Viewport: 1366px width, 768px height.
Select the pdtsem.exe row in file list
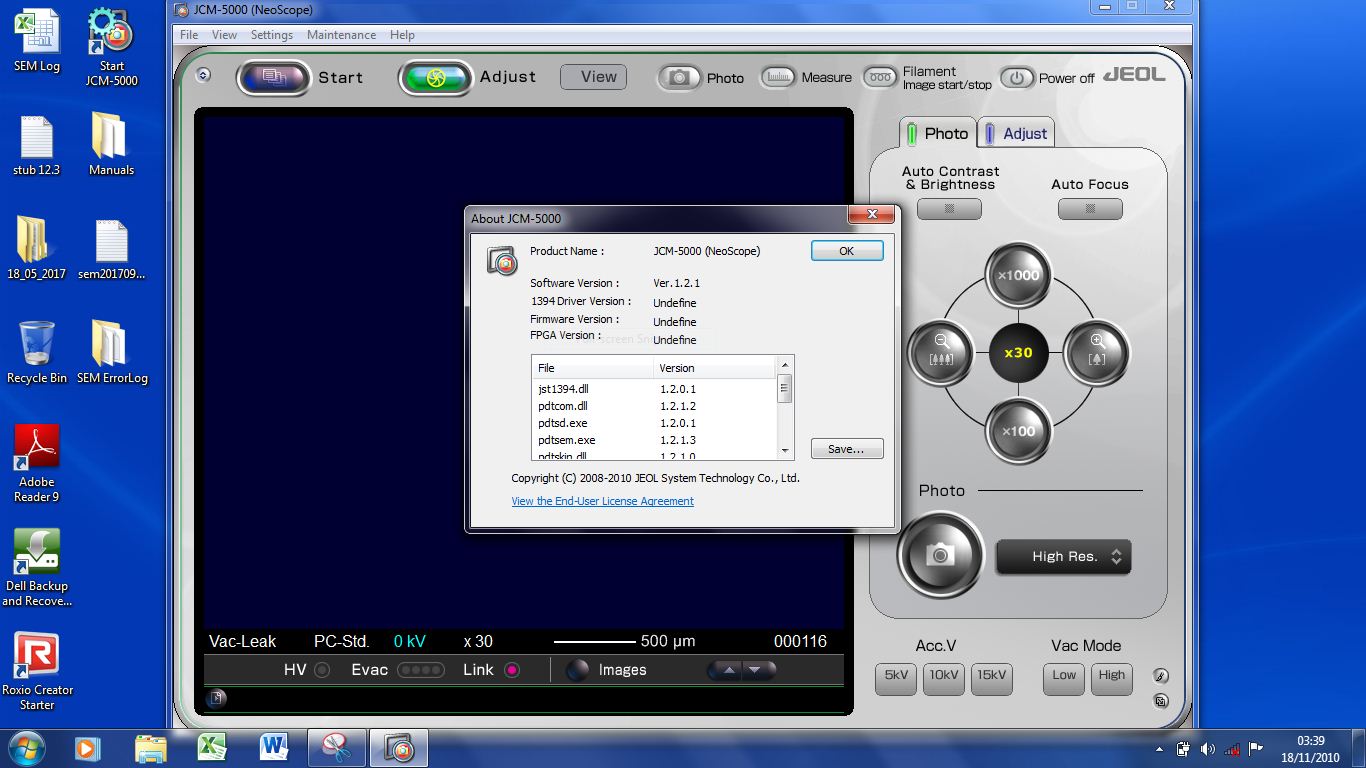coord(654,440)
